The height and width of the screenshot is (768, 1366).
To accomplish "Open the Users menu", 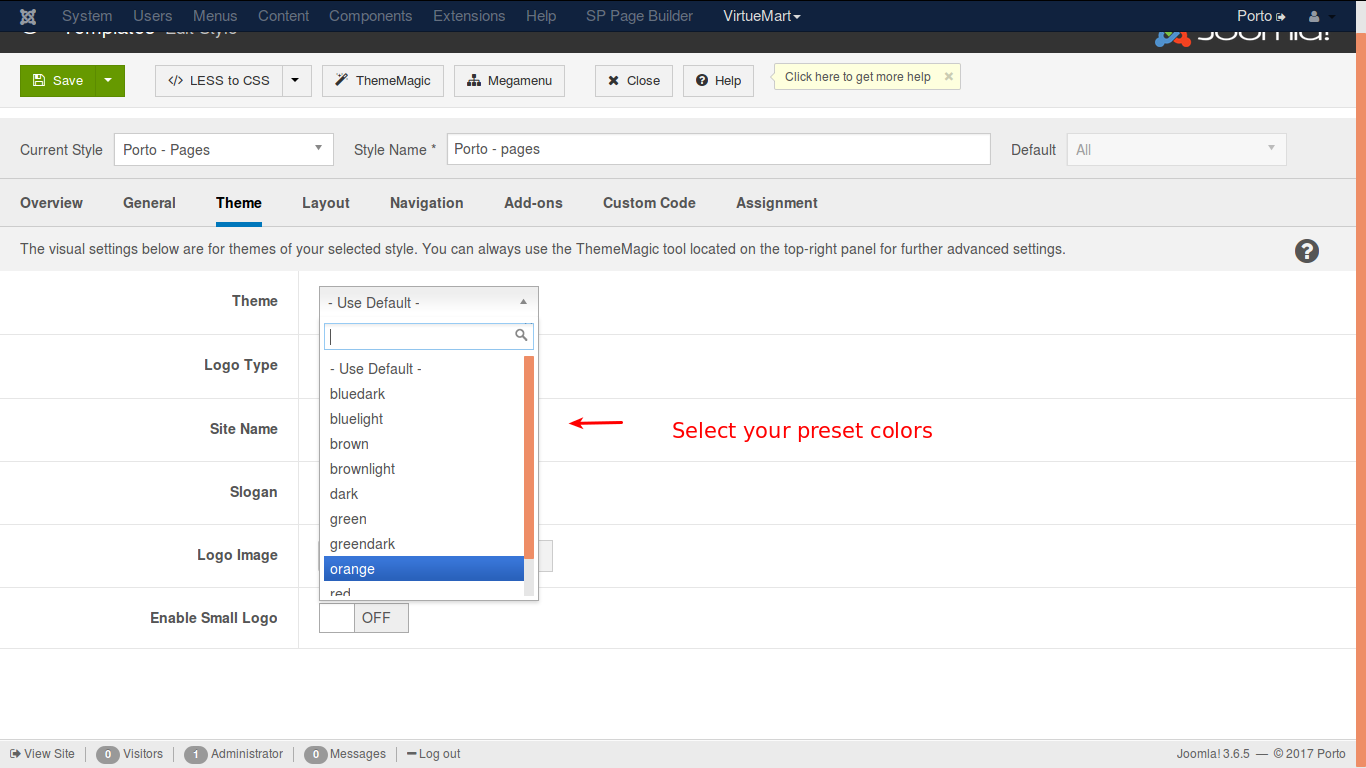I will (153, 16).
